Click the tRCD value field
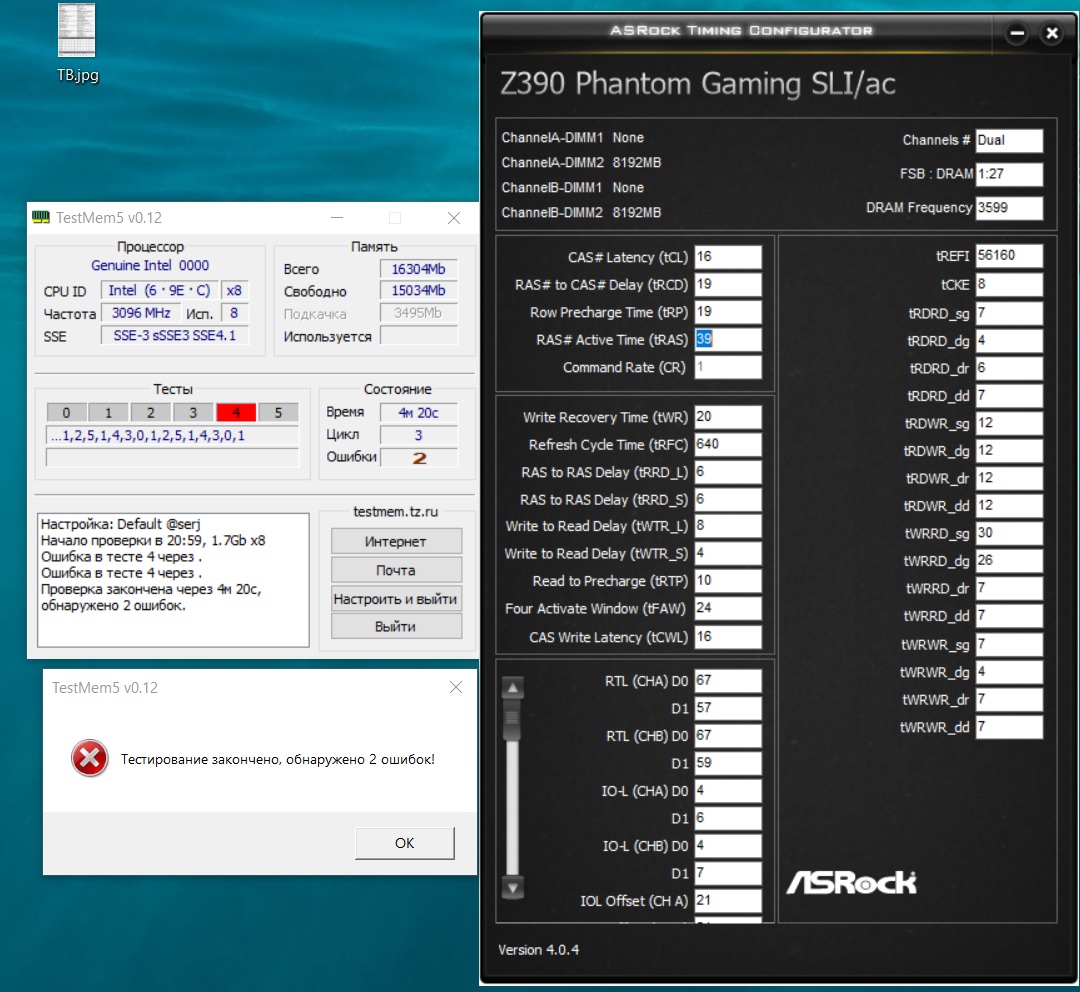 point(728,285)
